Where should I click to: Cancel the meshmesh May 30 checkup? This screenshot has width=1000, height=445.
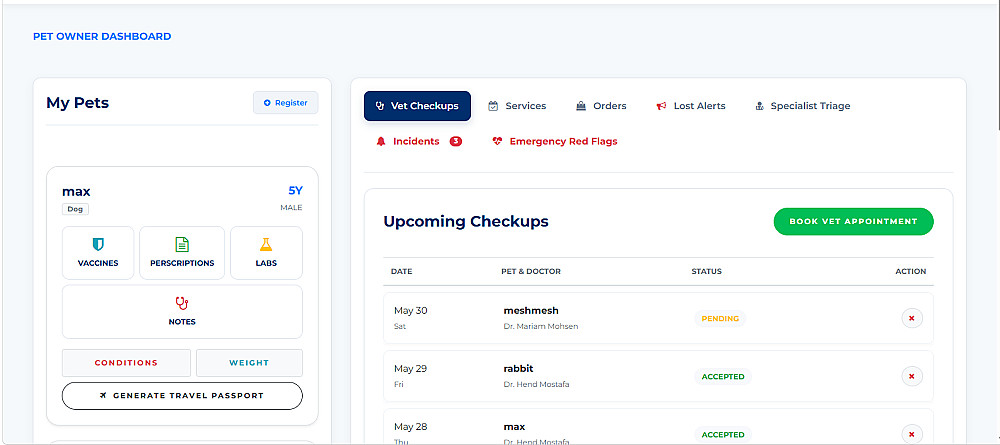coord(912,318)
